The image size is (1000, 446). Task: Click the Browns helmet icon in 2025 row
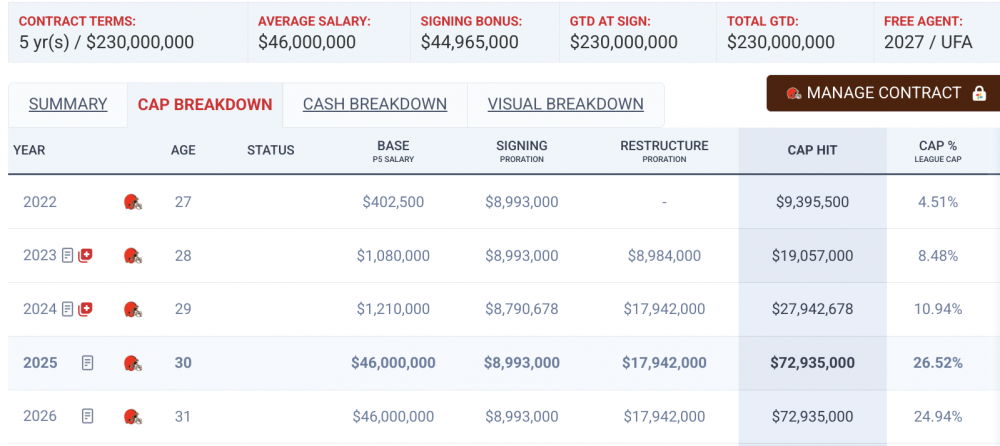point(132,363)
